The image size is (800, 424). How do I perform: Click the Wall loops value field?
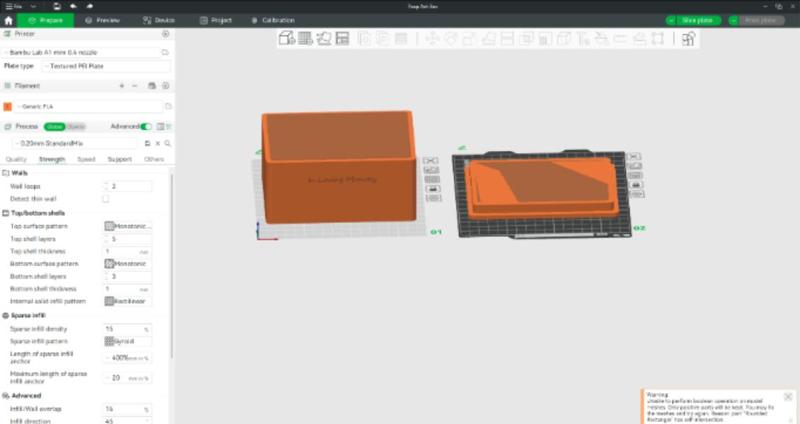[128, 186]
